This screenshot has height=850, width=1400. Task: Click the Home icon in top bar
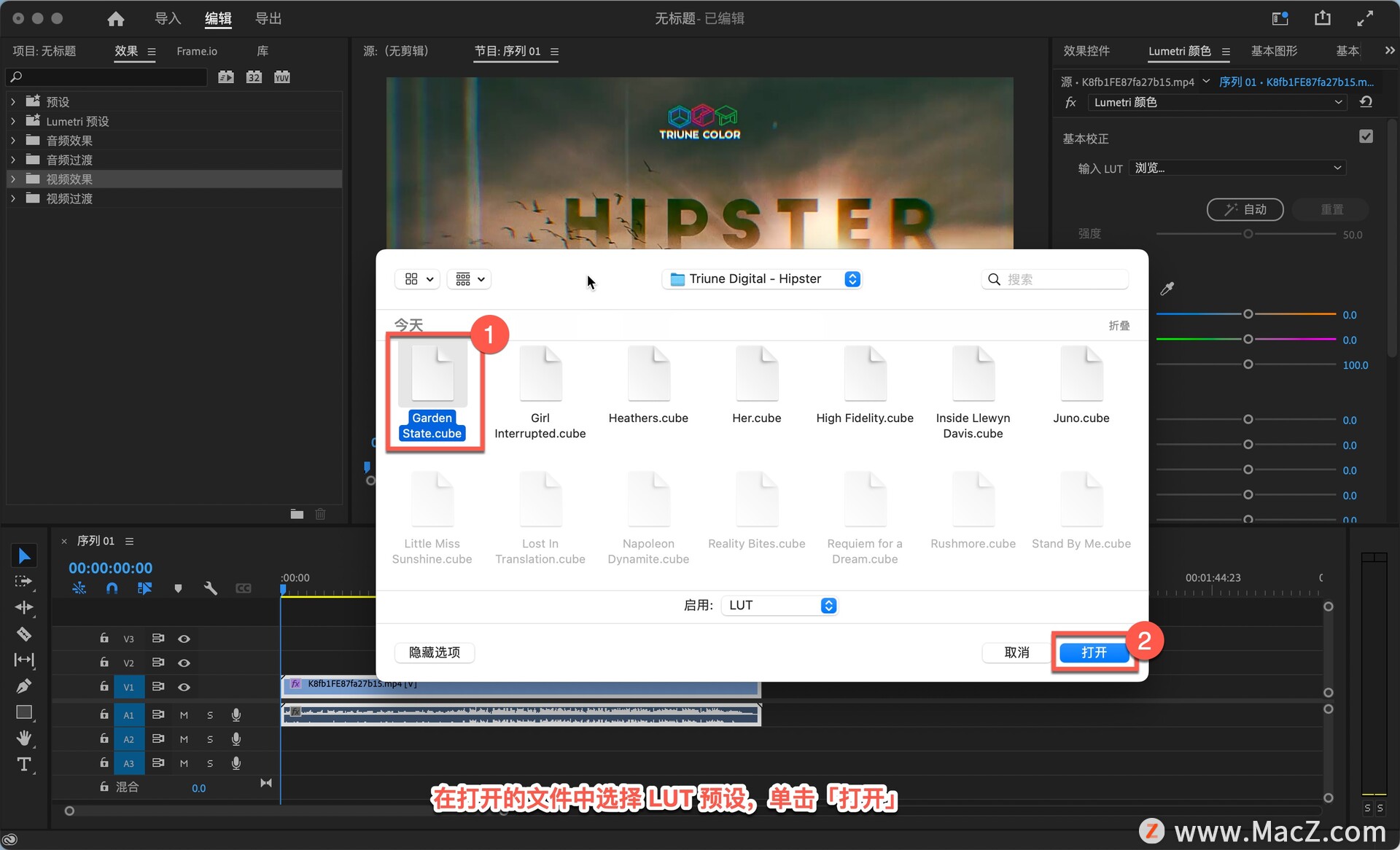pos(115,19)
